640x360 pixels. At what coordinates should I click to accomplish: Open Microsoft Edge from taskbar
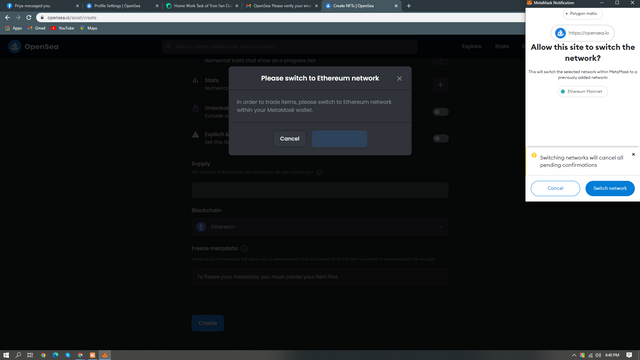point(56,355)
